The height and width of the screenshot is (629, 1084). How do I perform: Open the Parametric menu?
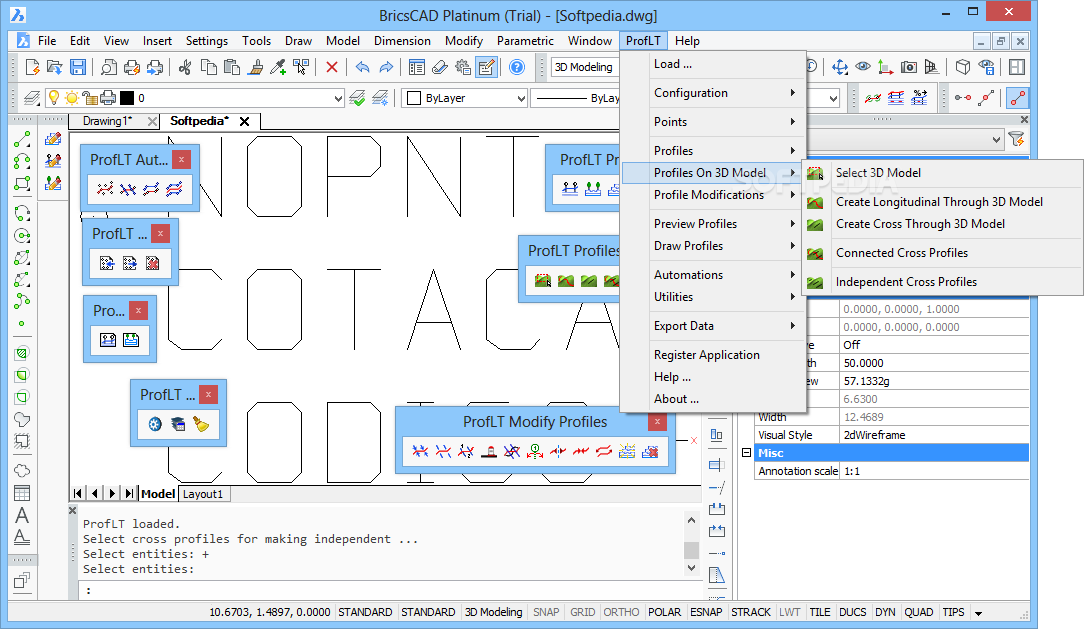[525, 41]
